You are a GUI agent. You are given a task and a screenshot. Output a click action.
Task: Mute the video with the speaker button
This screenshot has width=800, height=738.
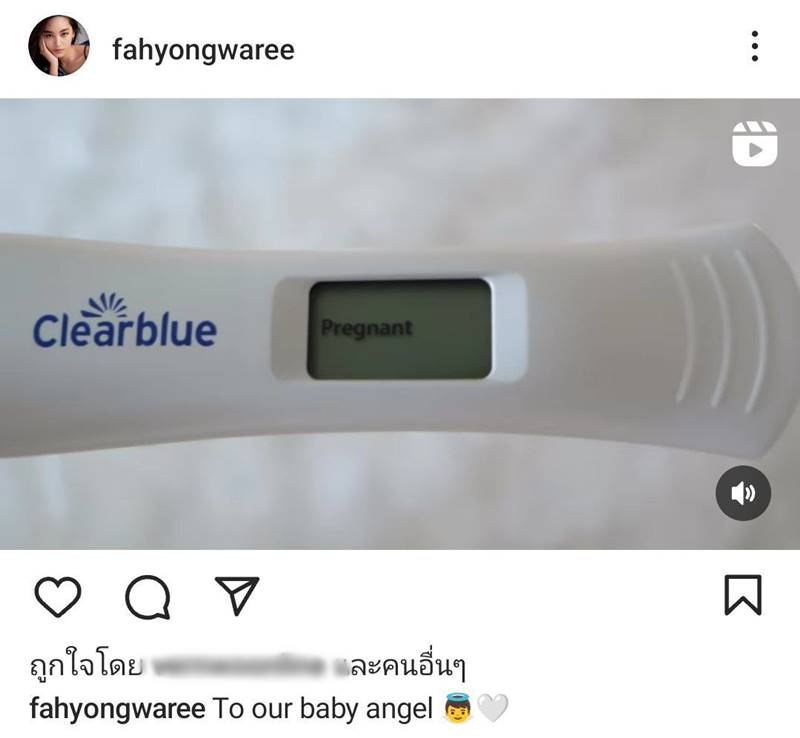[743, 493]
